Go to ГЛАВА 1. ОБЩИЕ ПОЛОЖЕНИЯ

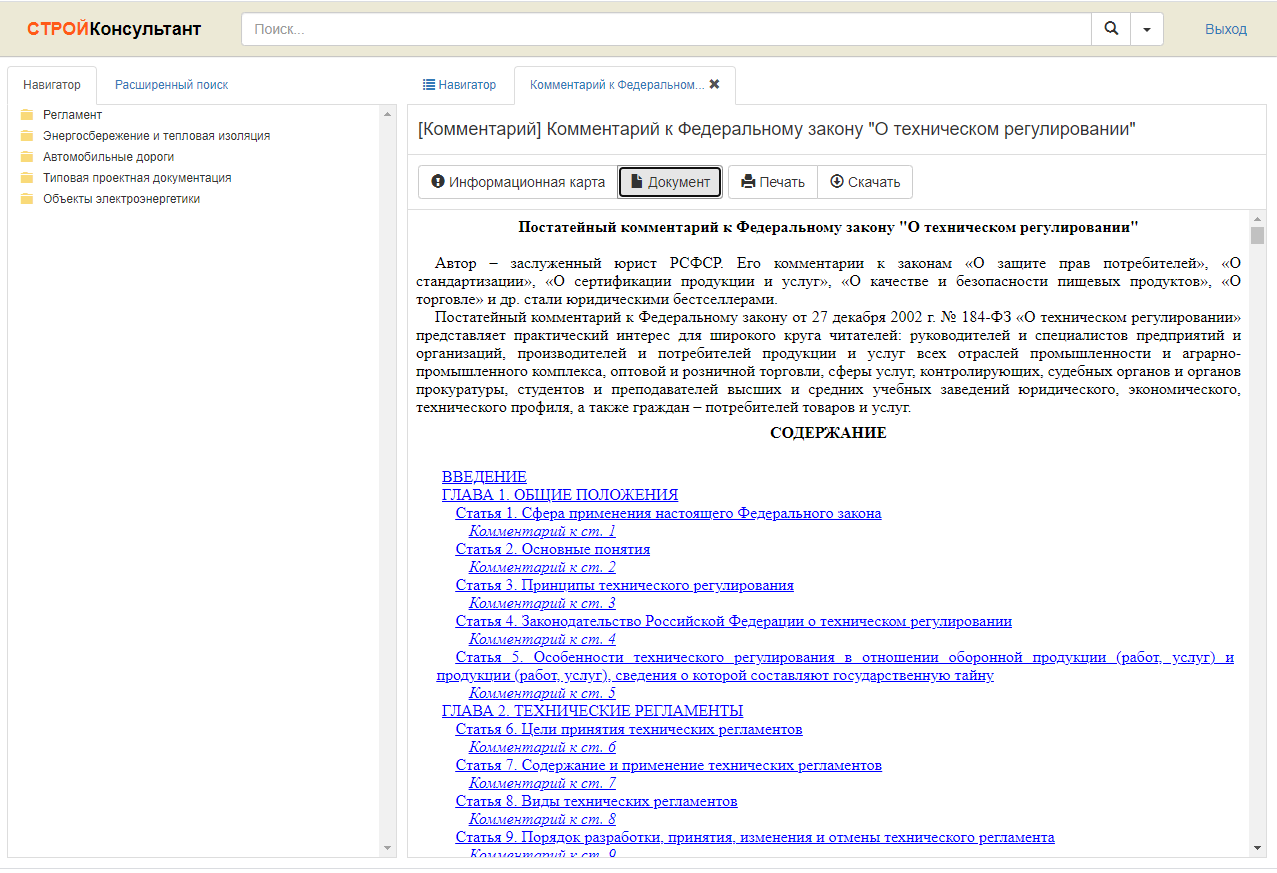(560, 495)
